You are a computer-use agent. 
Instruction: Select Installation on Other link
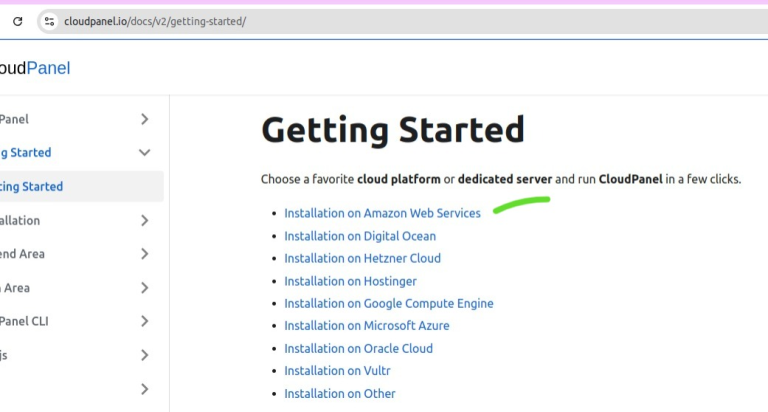[x=339, y=393]
